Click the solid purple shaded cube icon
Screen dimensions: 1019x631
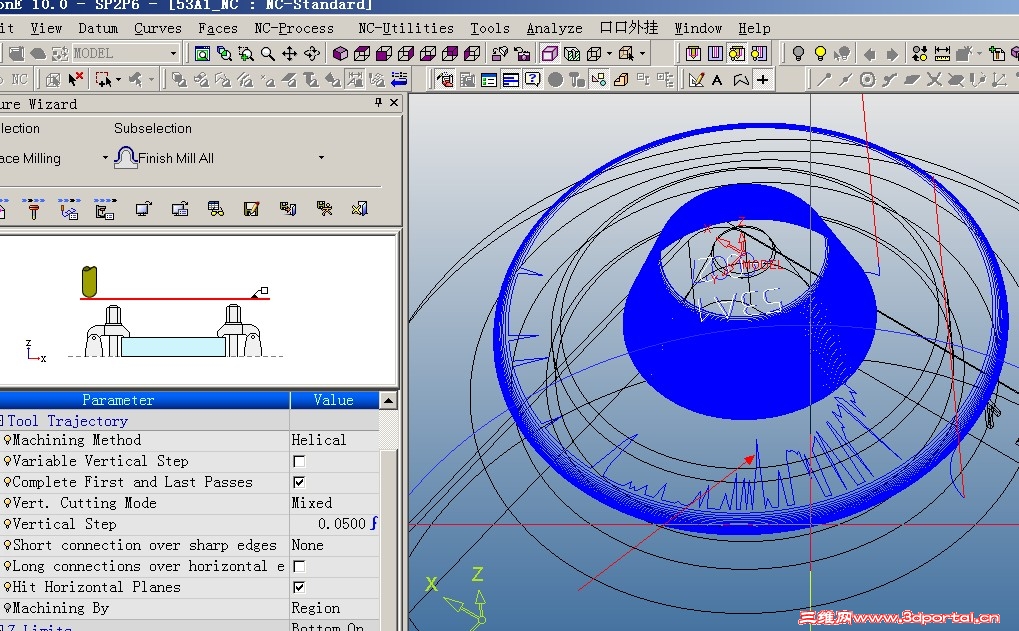340,54
